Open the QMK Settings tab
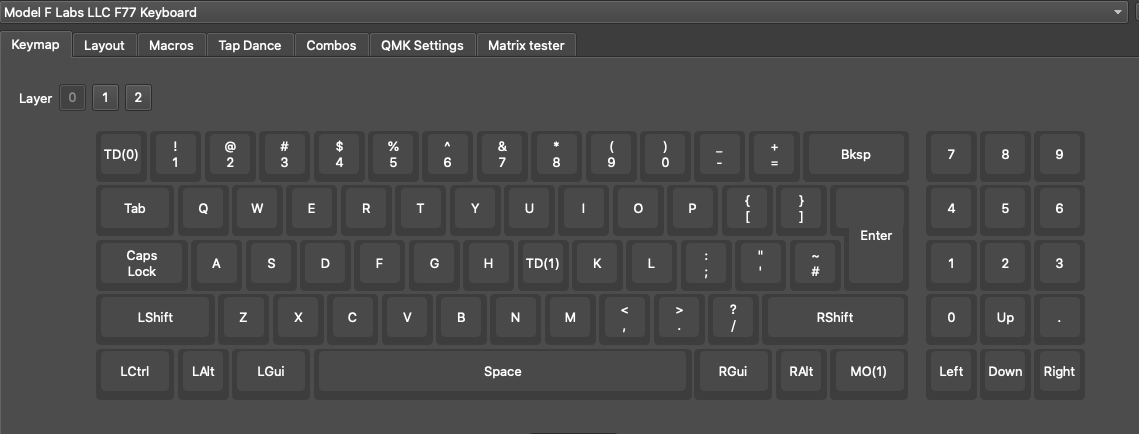Image resolution: width=1139 pixels, height=434 pixels. coord(422,45)
